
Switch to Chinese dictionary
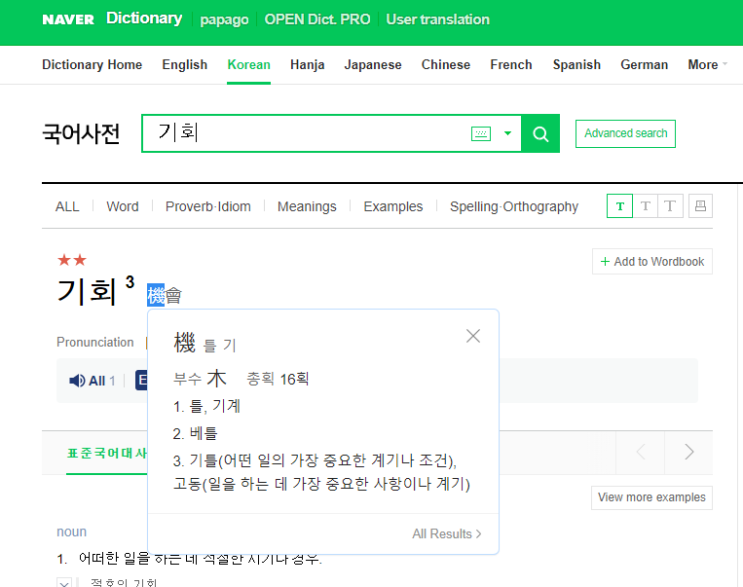click(446, 64)
